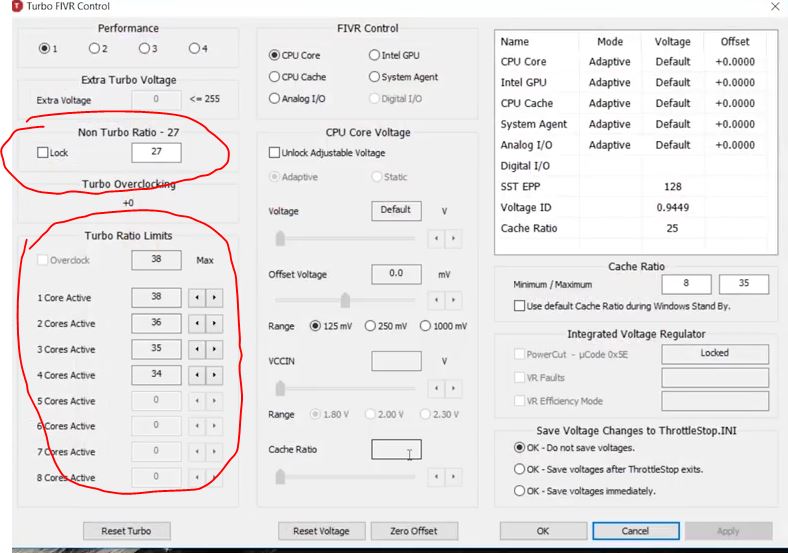Decrease 4 Cores Active ratio arrow
Image resolution: width=788 pixels, height=553 pixels.
pos(197,375)
